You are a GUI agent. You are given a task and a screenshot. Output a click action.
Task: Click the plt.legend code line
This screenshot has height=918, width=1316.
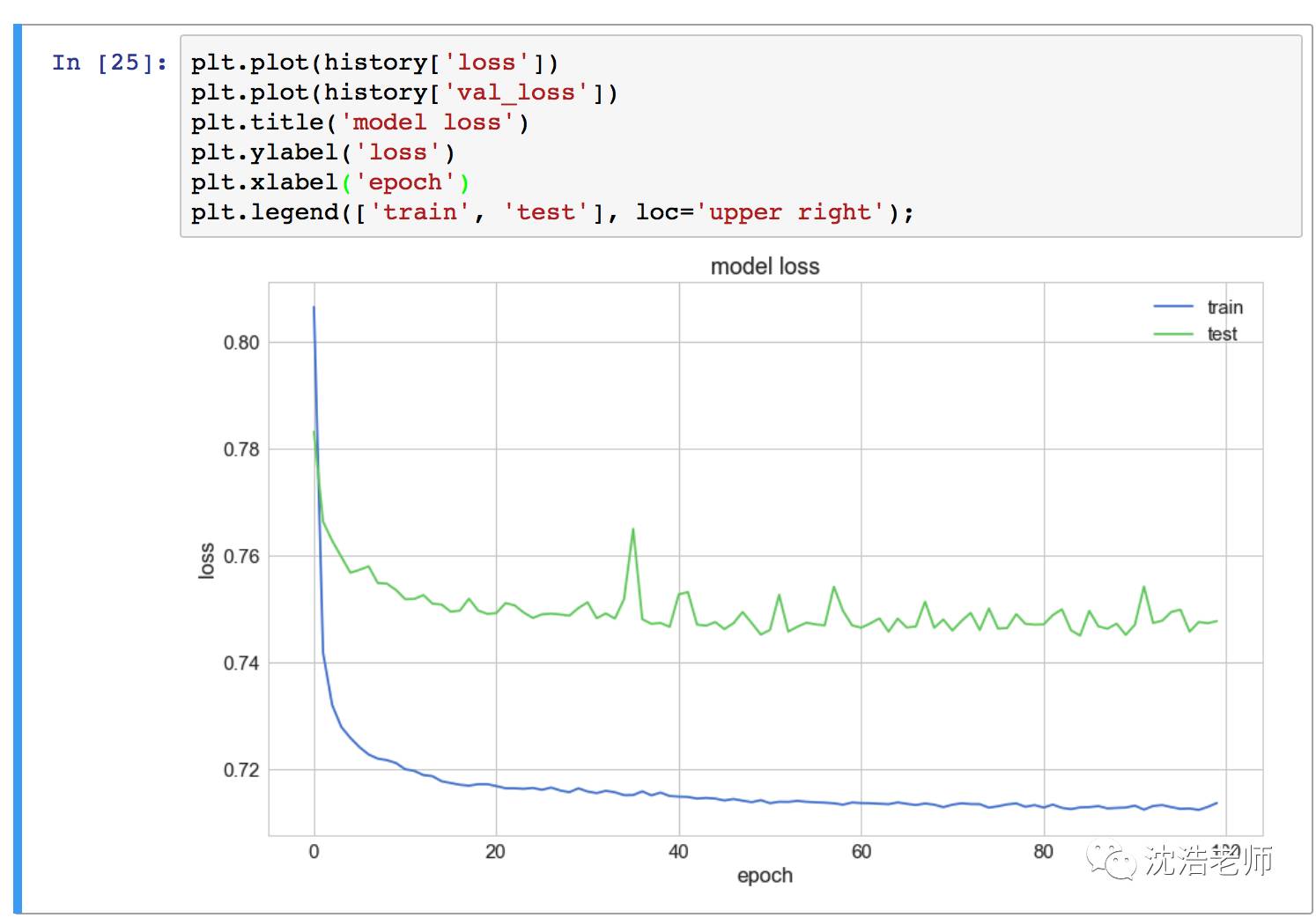click(552, 212)
